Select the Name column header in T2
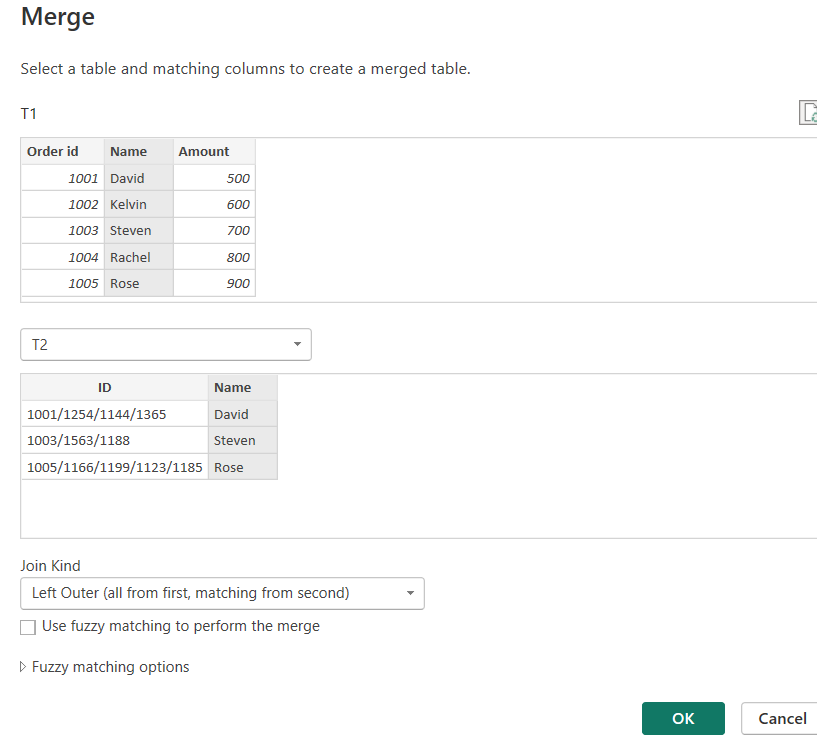This screenshot has height=750, width=817. click(243, 388)
